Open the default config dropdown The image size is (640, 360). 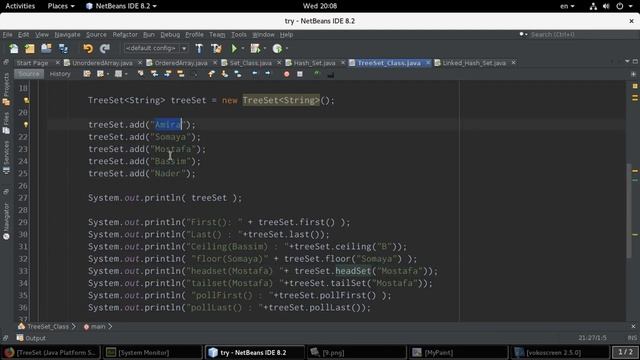point(184,49)
